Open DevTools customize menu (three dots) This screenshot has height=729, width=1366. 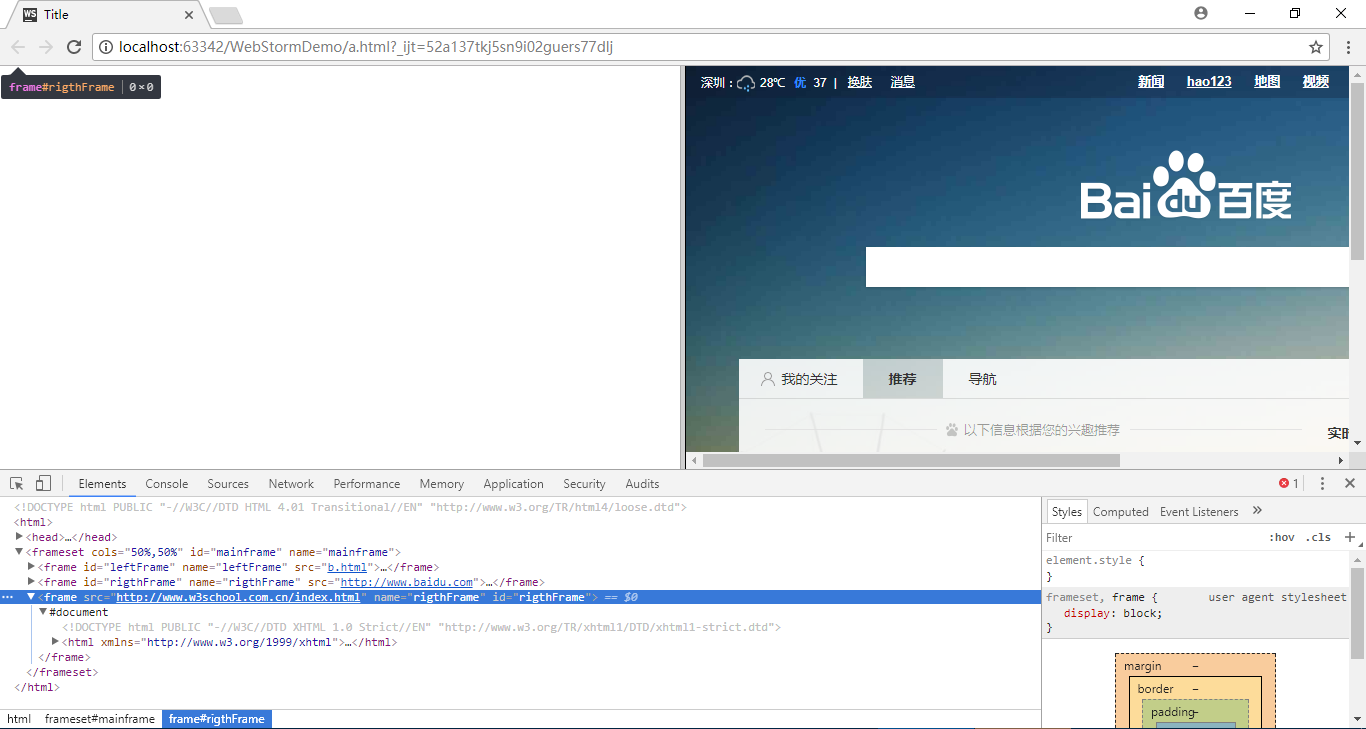(x=1322, y=484)
